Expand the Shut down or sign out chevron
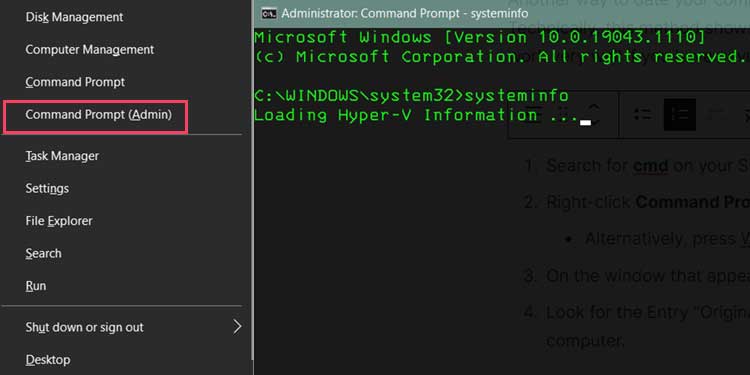 click(237, 327)
